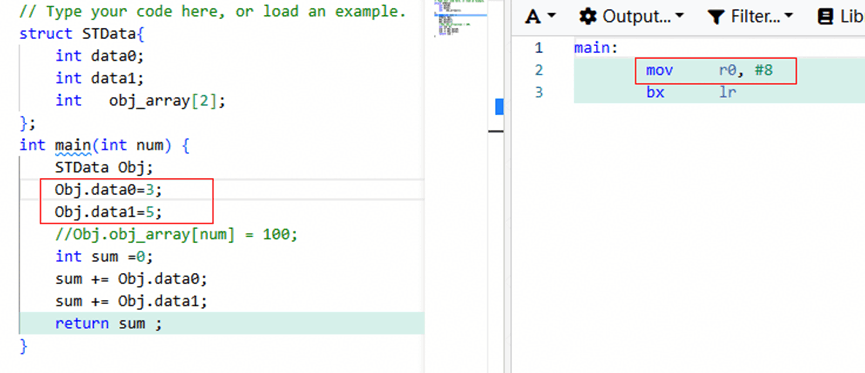Click the 'int data1;' declaration line

99,78
